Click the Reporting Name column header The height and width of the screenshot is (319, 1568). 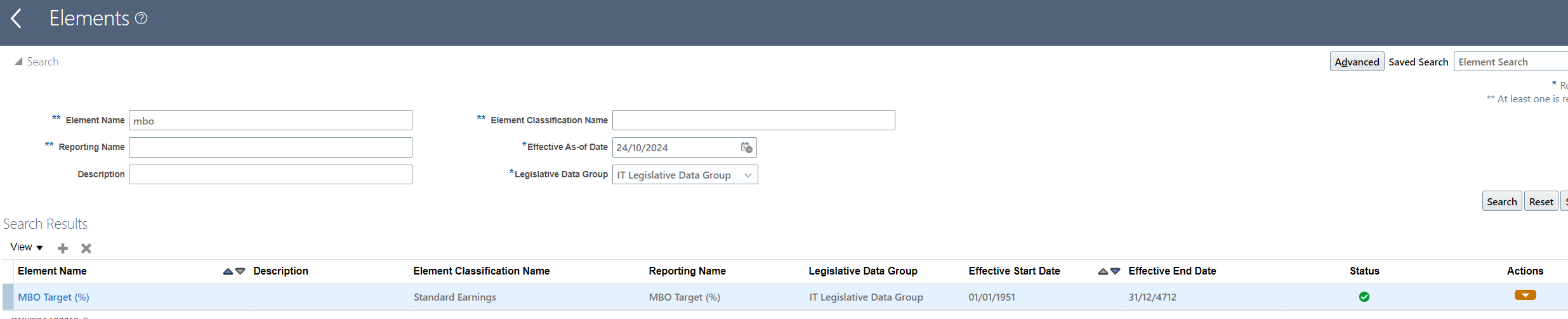(x=687, y=271)
